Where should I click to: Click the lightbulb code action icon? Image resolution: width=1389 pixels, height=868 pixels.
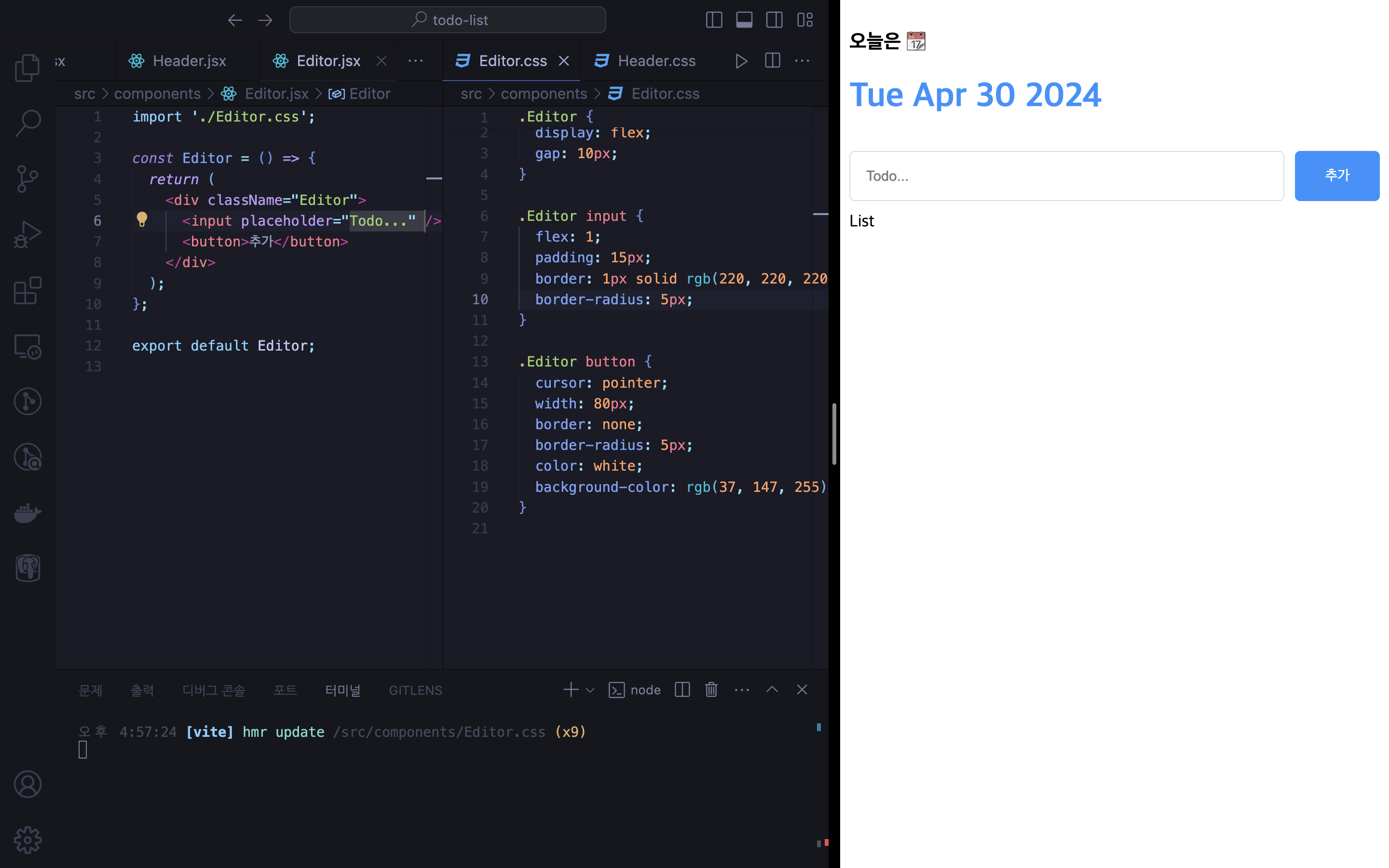[x=142, y=219]
